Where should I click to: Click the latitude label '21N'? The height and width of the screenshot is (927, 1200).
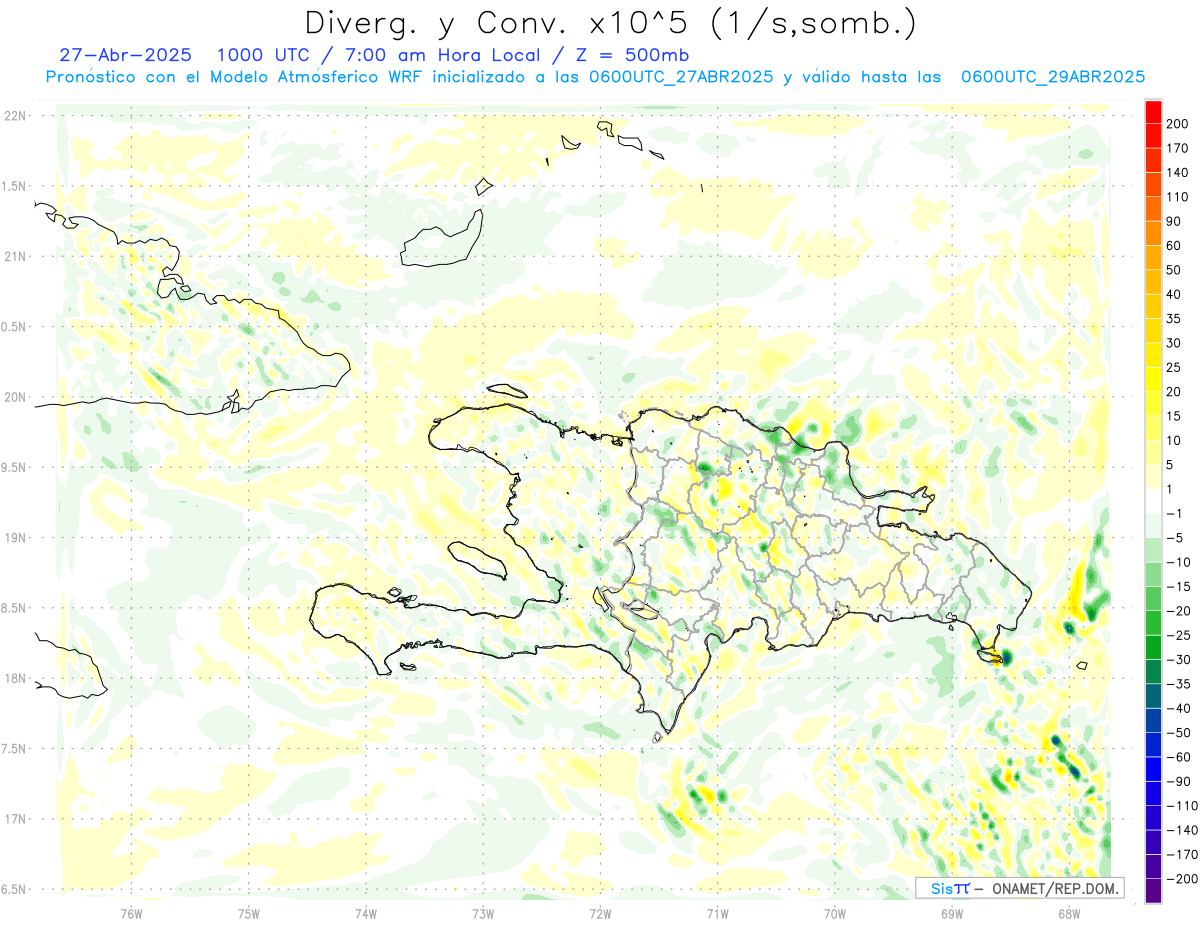point(15,257)
